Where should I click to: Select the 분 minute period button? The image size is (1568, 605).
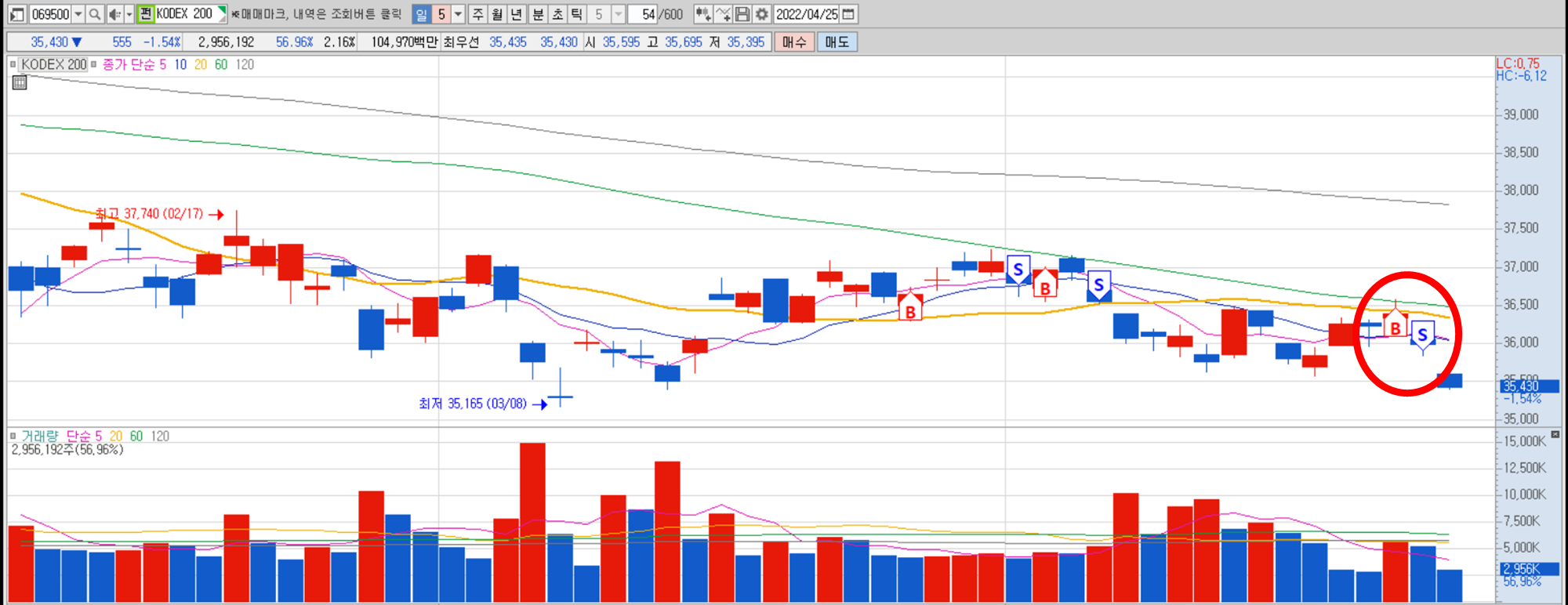pyautogui.click(x=538, y=14)
